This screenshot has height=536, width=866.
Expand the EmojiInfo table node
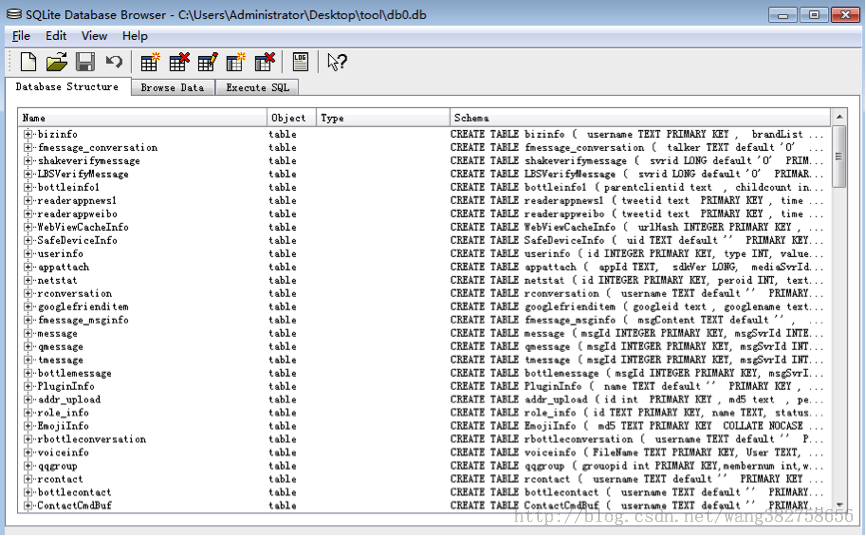28,426
